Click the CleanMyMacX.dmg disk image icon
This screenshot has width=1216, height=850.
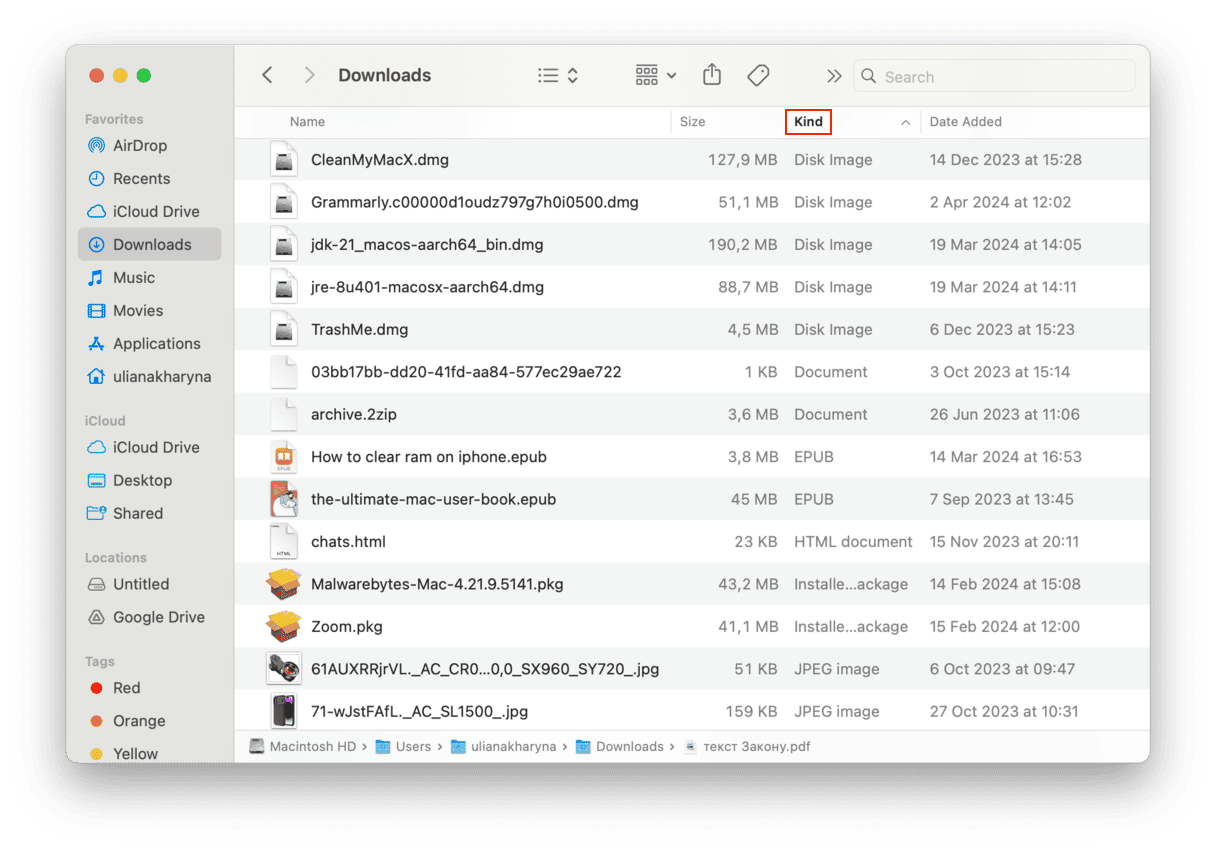284,160
